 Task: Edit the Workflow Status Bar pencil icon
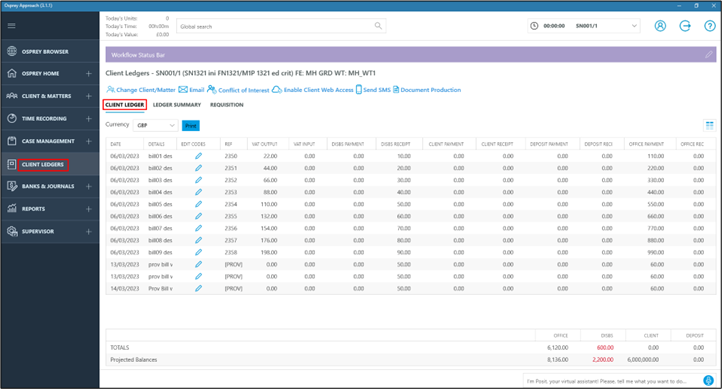(709, 54)
